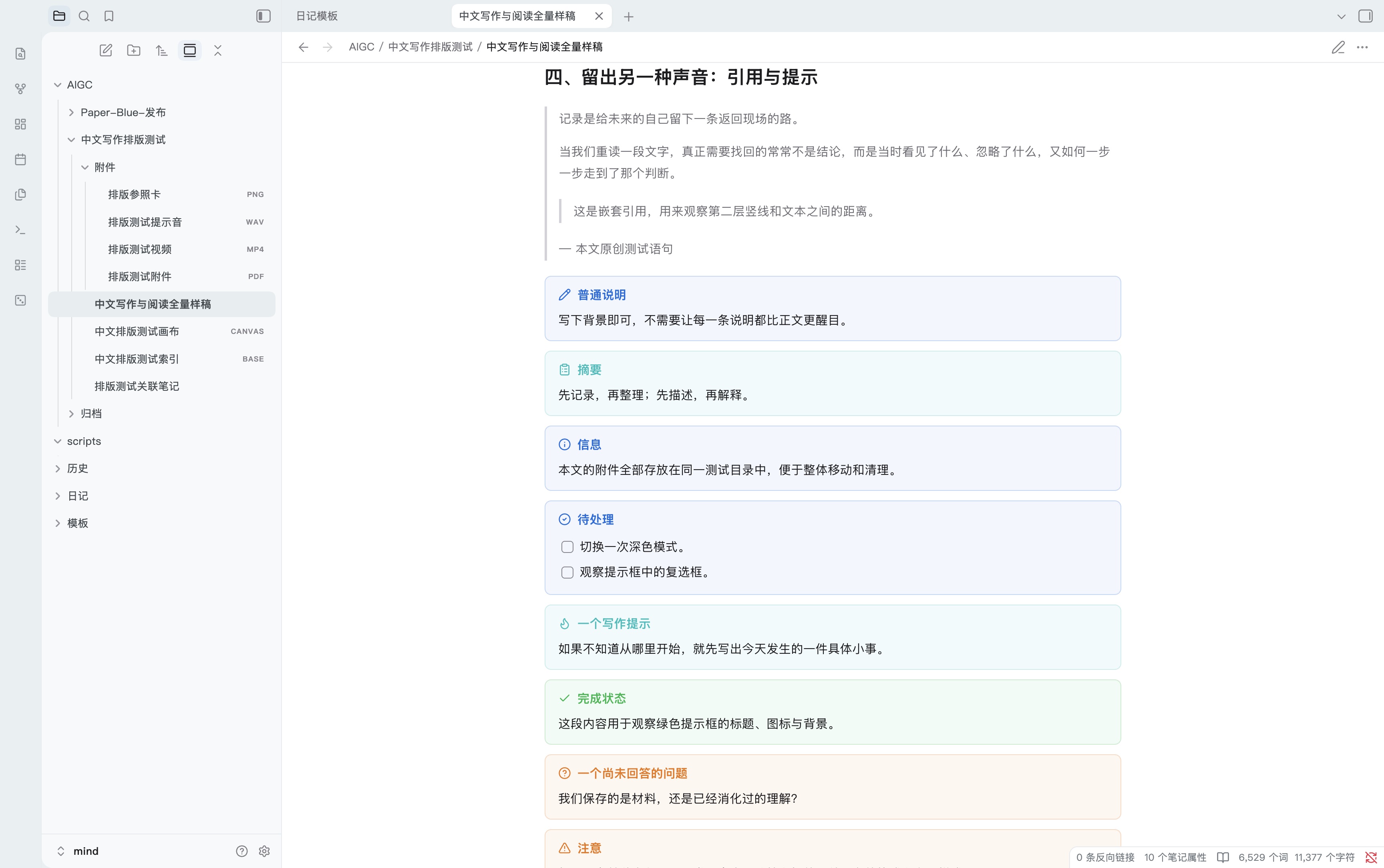1384x868 pixels.
Task: Select the 中文写作与阅读全量样稿 tab
Action: pos(517,16)
